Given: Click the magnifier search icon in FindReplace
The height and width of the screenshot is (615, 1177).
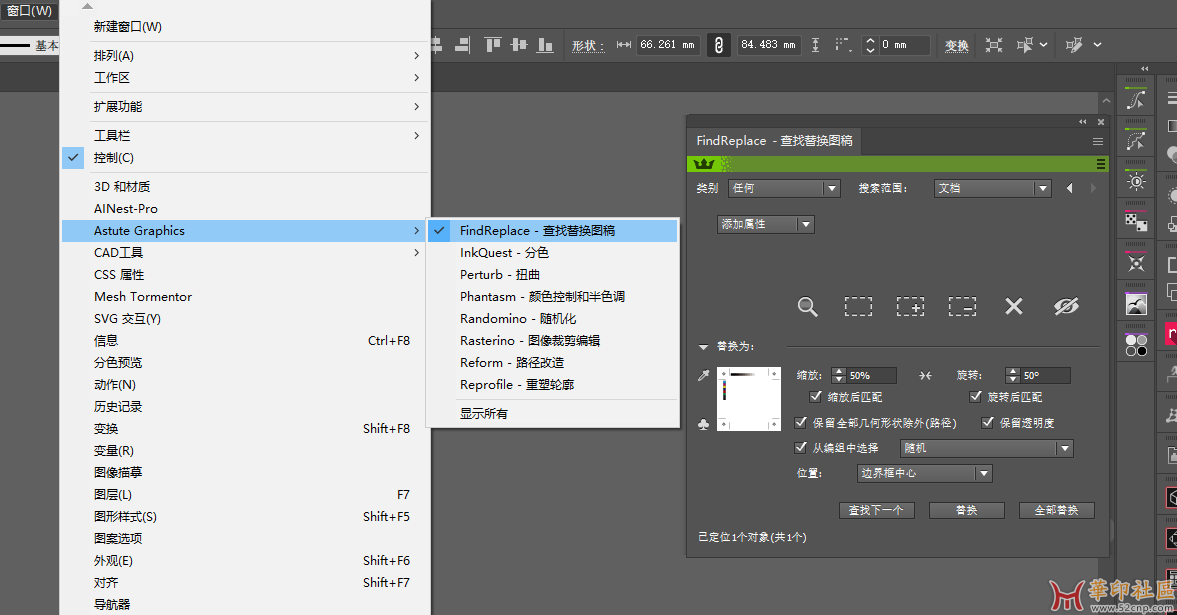Looking at the screenshot, I should coord(807,306).
